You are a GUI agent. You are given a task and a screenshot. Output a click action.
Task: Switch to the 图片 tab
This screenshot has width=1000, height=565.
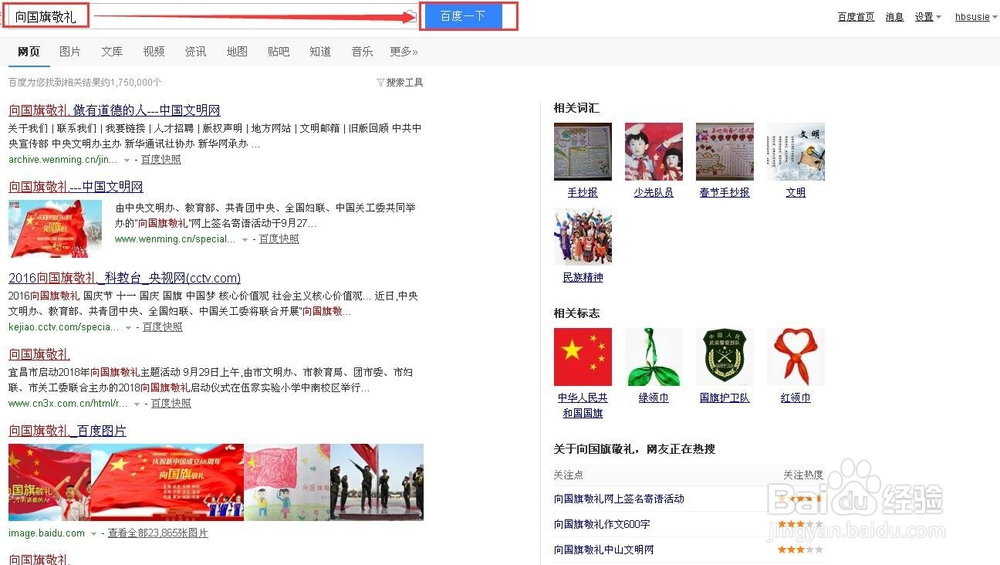pyautogui.click(x=70, y=52)
